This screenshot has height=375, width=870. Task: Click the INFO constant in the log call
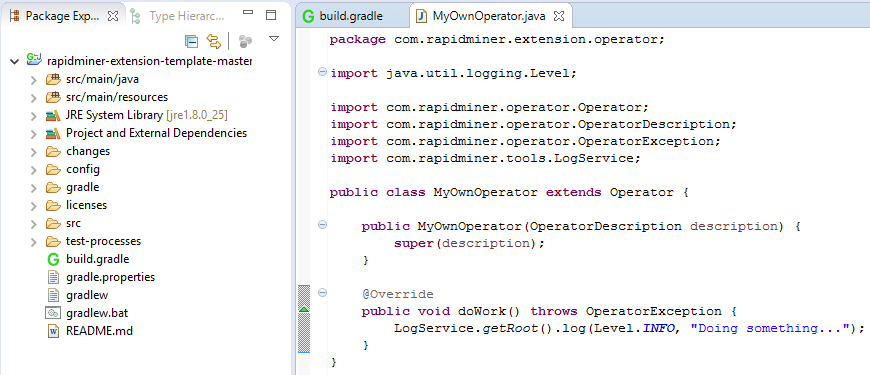coord(659,328)
